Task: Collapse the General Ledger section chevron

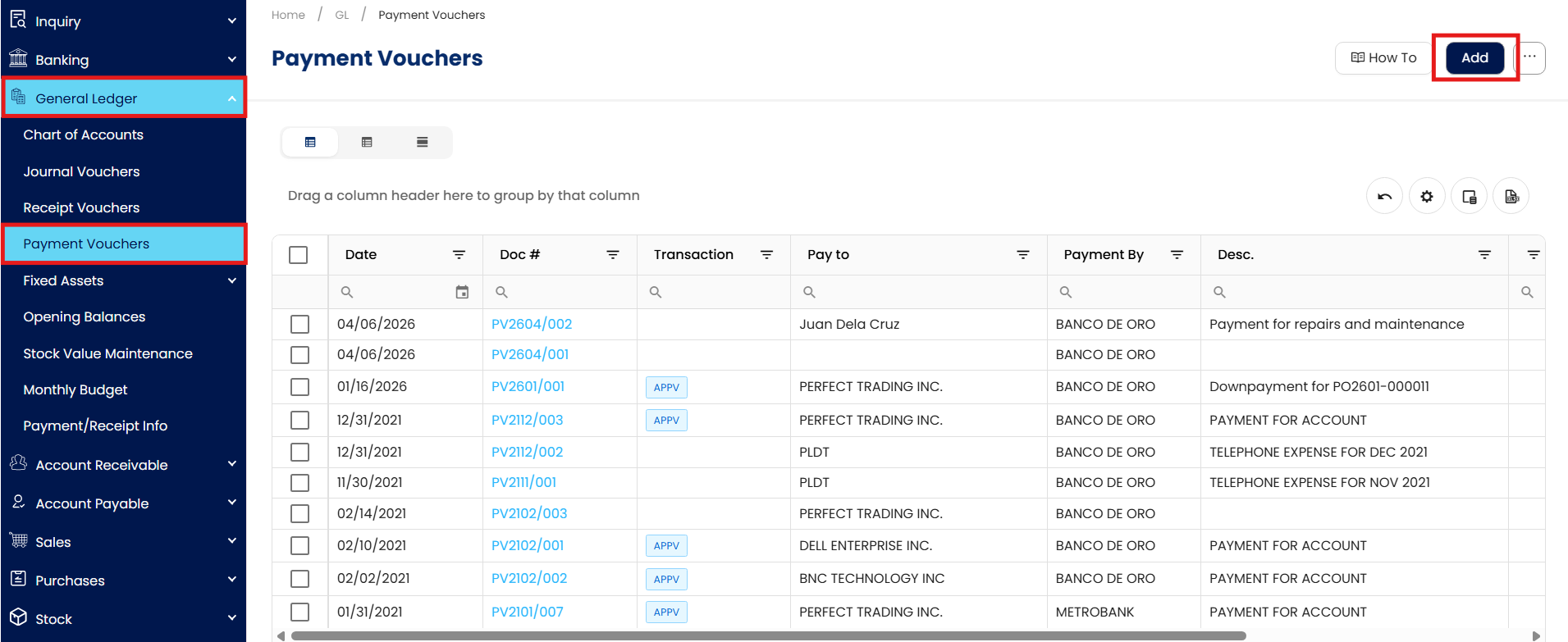Action: [232, 98]
